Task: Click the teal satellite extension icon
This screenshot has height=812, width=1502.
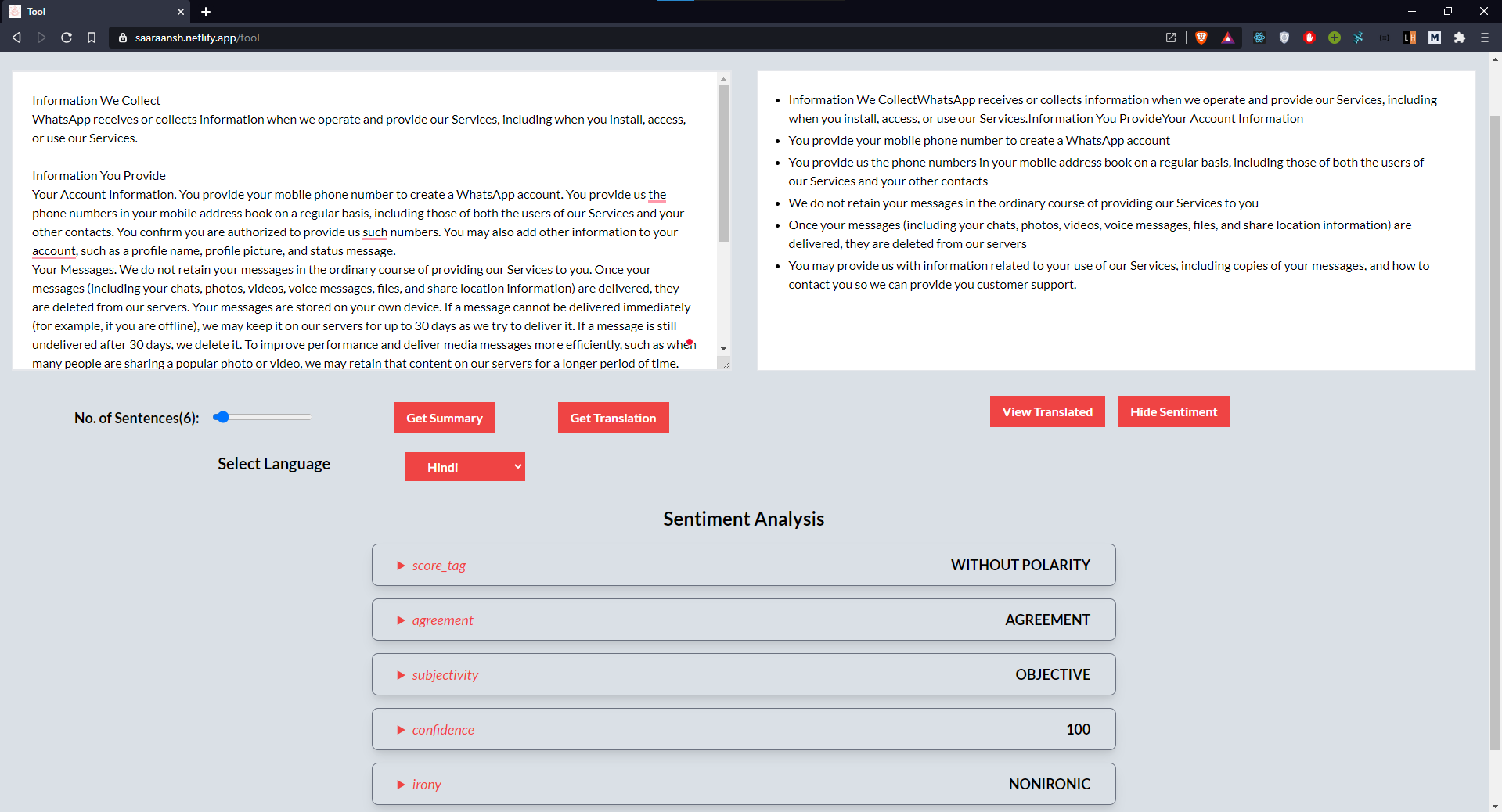Action: 1360,38
